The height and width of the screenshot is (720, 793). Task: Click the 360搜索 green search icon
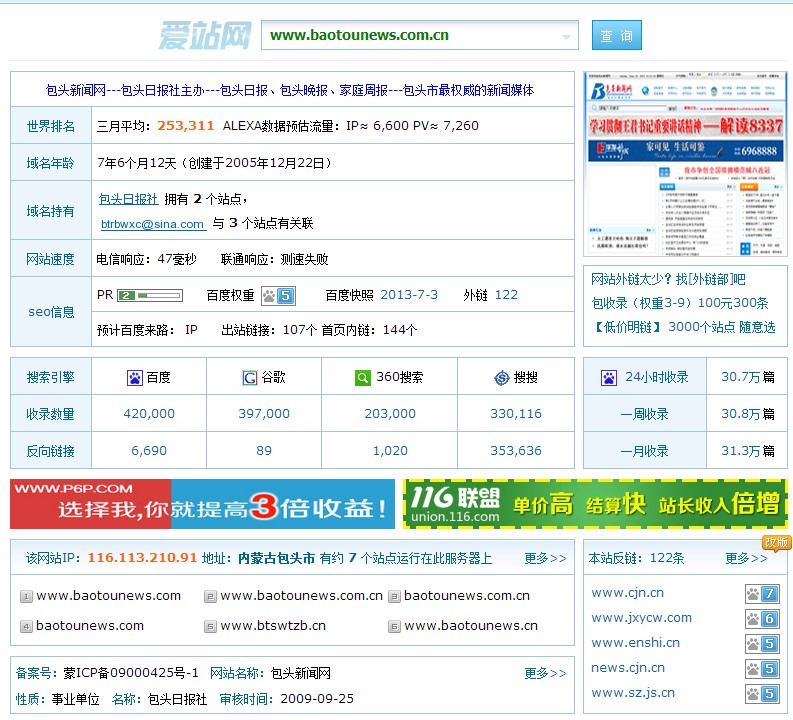coord(362,378)
